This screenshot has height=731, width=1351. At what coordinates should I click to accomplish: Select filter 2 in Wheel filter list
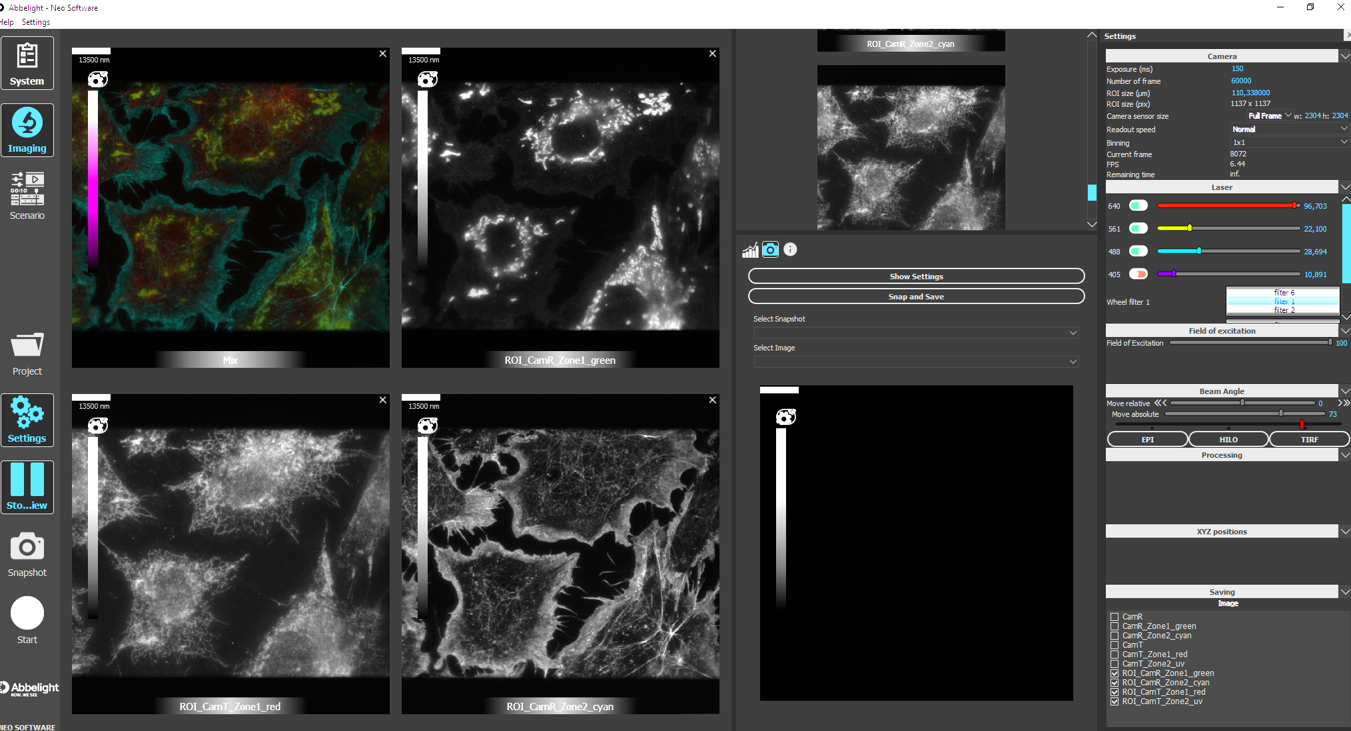1283,310
